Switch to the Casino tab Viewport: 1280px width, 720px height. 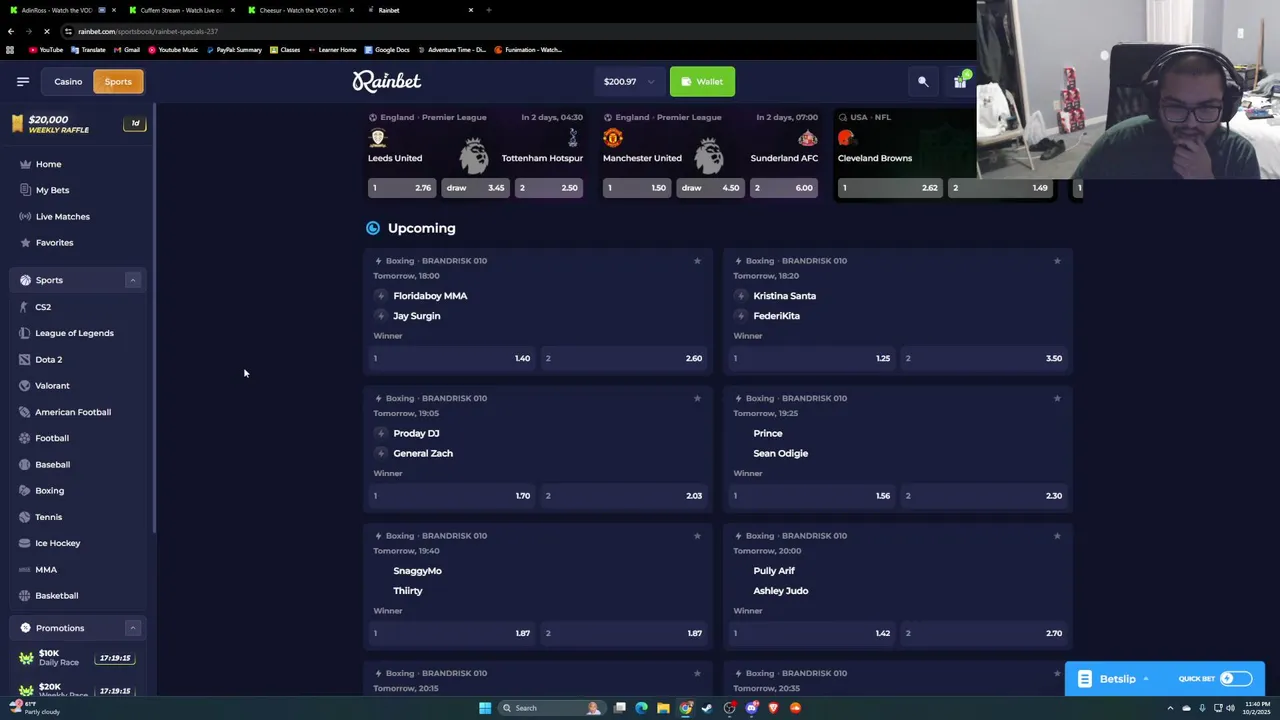point(68,82)
